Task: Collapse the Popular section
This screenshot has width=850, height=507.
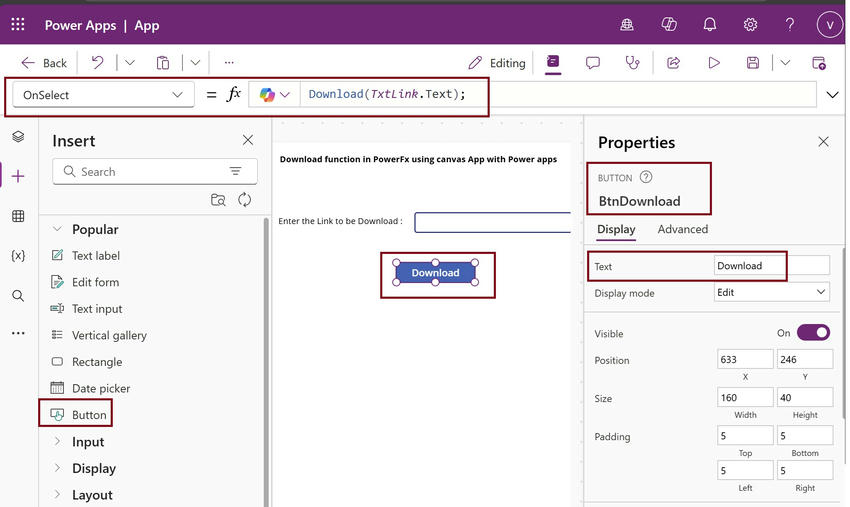Action: pos(57,229)
